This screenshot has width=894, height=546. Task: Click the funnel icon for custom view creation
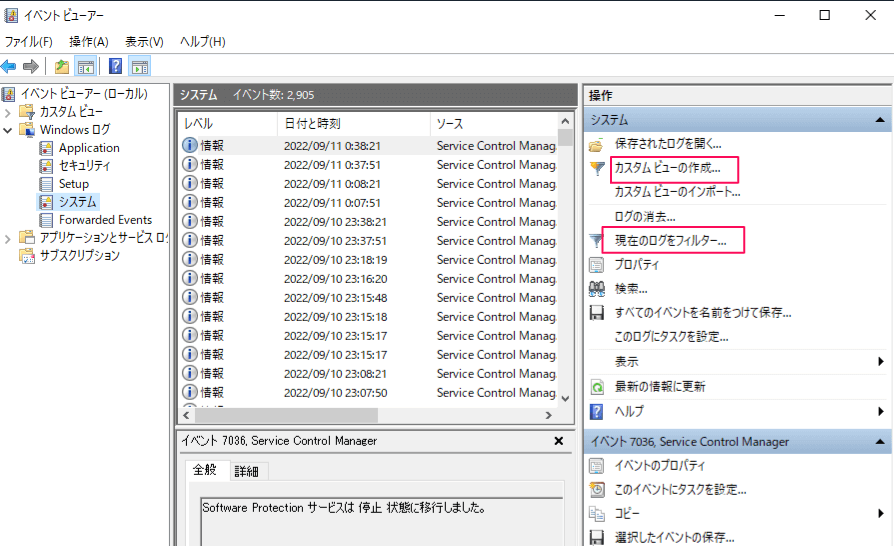click(x=597, y=168)
